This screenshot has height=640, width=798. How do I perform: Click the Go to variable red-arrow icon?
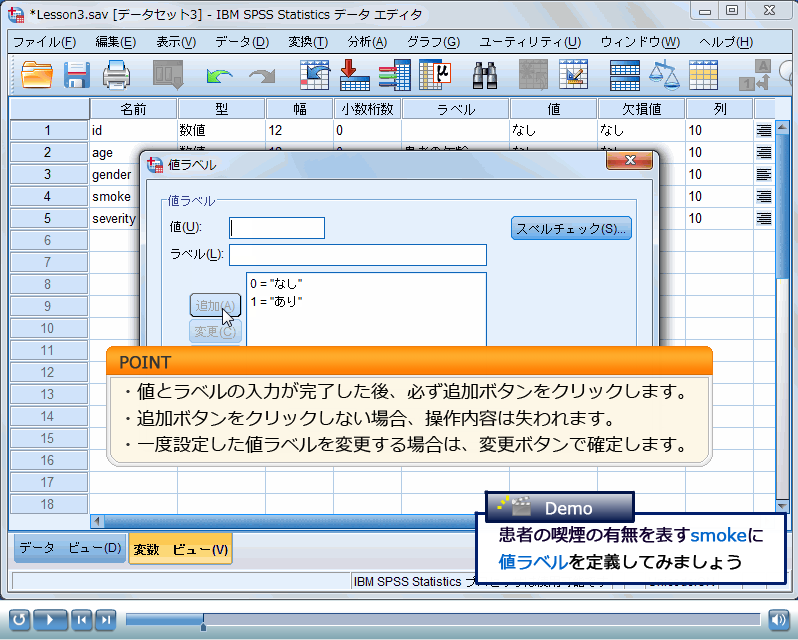coord(354,75)
